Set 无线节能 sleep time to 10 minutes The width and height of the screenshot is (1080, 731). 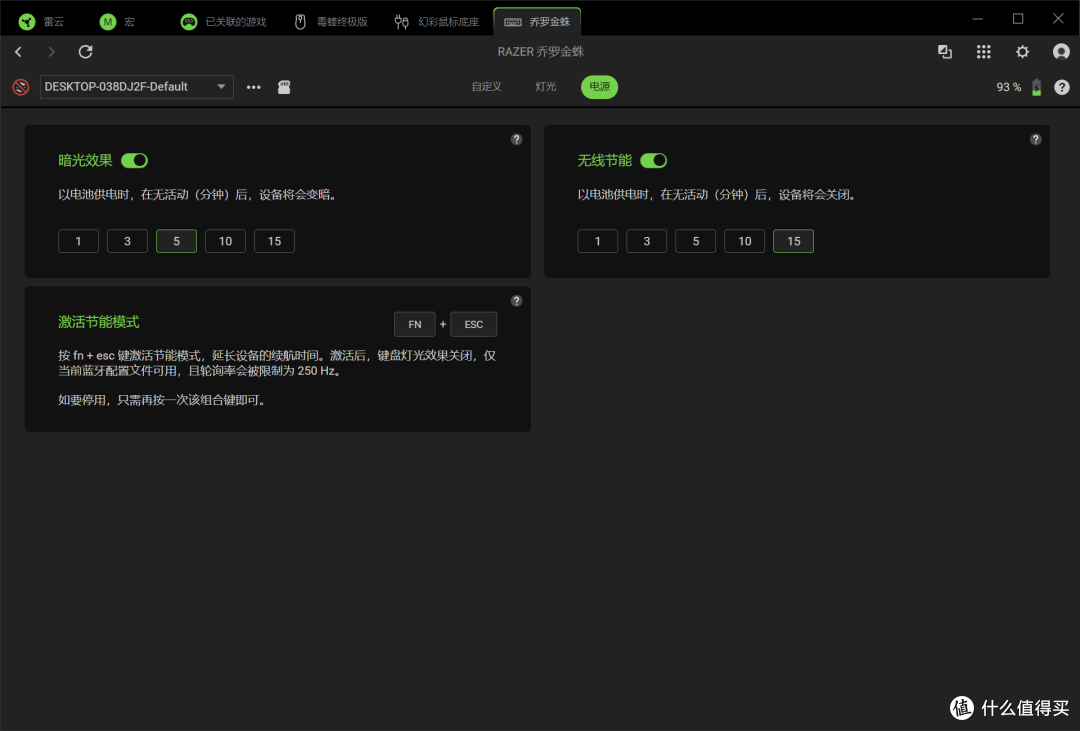tap(745, 241)
